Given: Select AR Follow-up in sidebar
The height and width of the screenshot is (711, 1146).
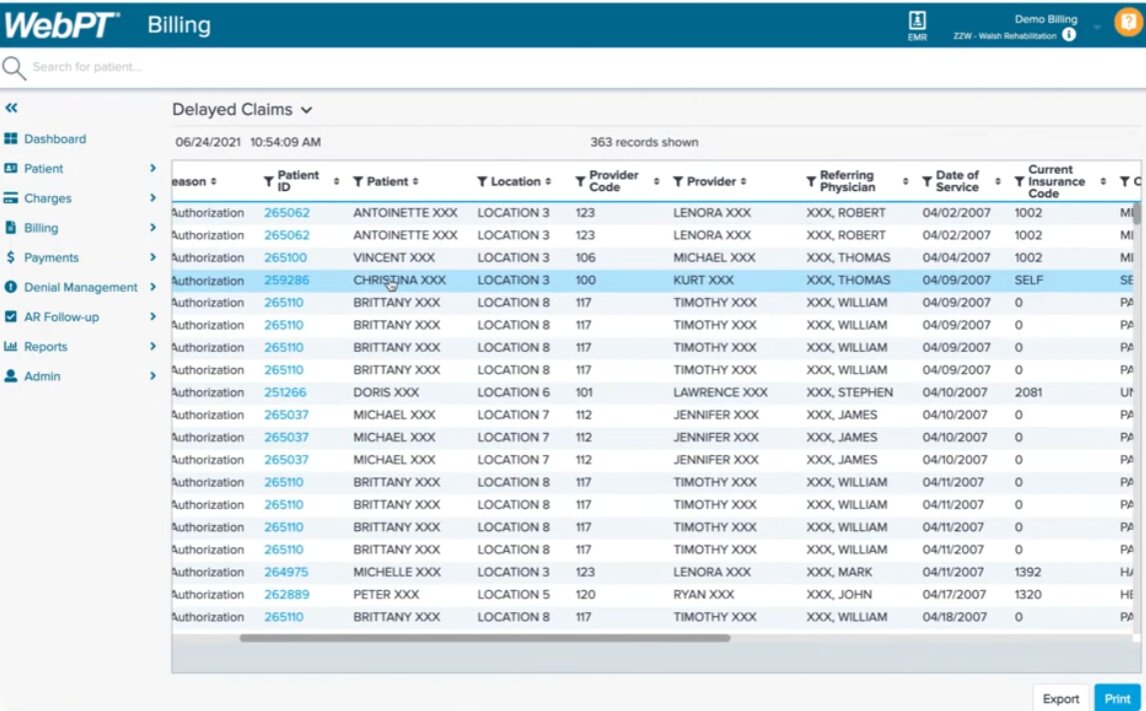Looking at the screenshot, I should coord(61,317).
